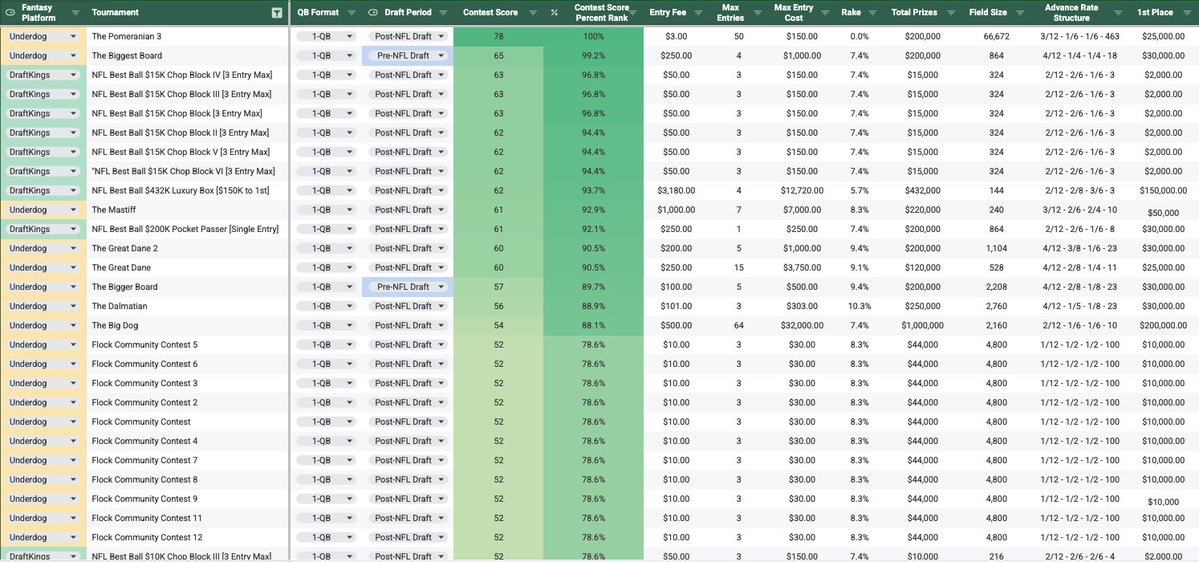Open 1-QB dropdown in The Dalmatian row
This screenshot has height=562, width=1199.
(x=326, y=306)
